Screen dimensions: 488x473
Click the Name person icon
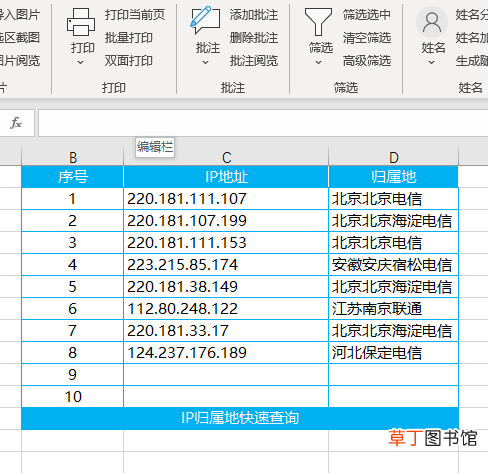(432, 22)
